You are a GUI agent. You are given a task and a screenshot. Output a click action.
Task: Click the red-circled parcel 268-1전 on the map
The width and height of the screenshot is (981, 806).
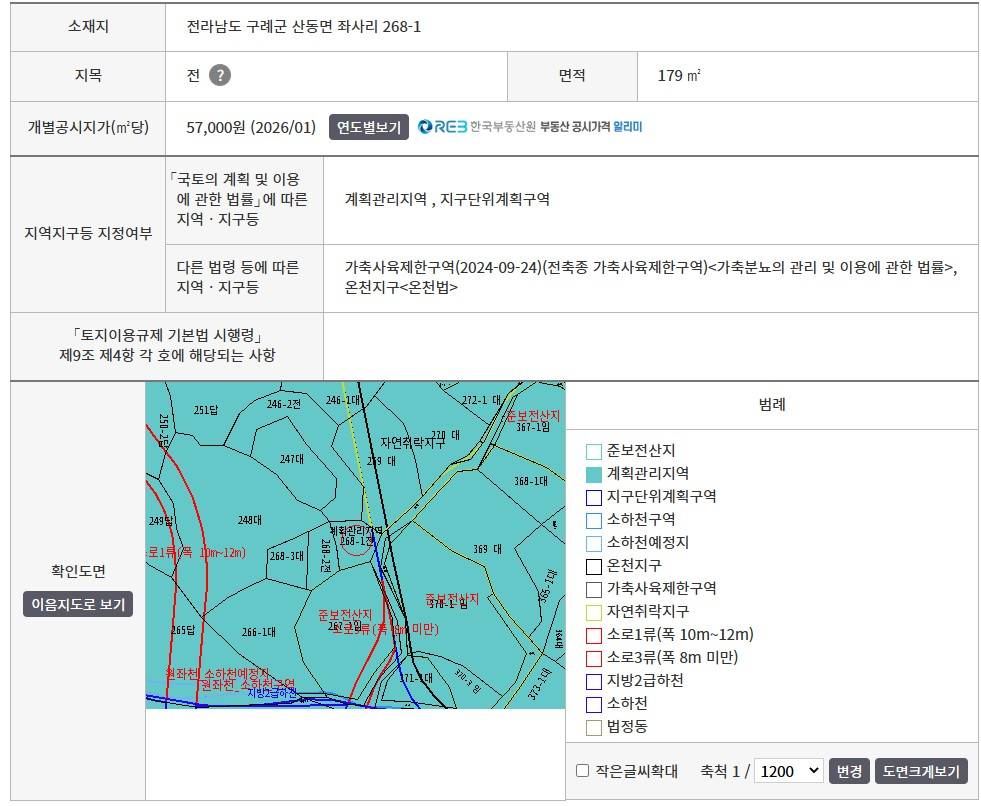coord(357,542)
